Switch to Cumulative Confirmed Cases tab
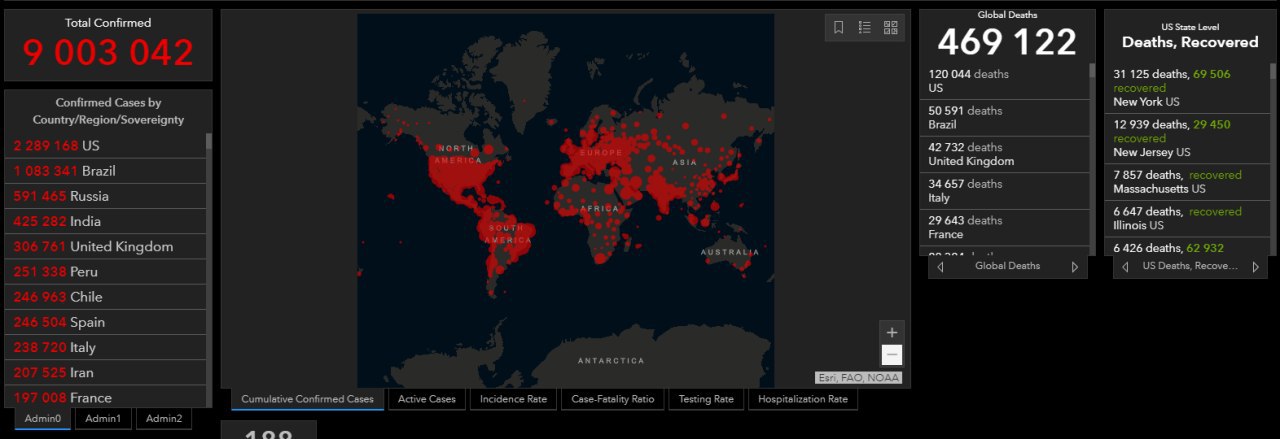Screen dimensions: 1280x439 pos(307,399)
